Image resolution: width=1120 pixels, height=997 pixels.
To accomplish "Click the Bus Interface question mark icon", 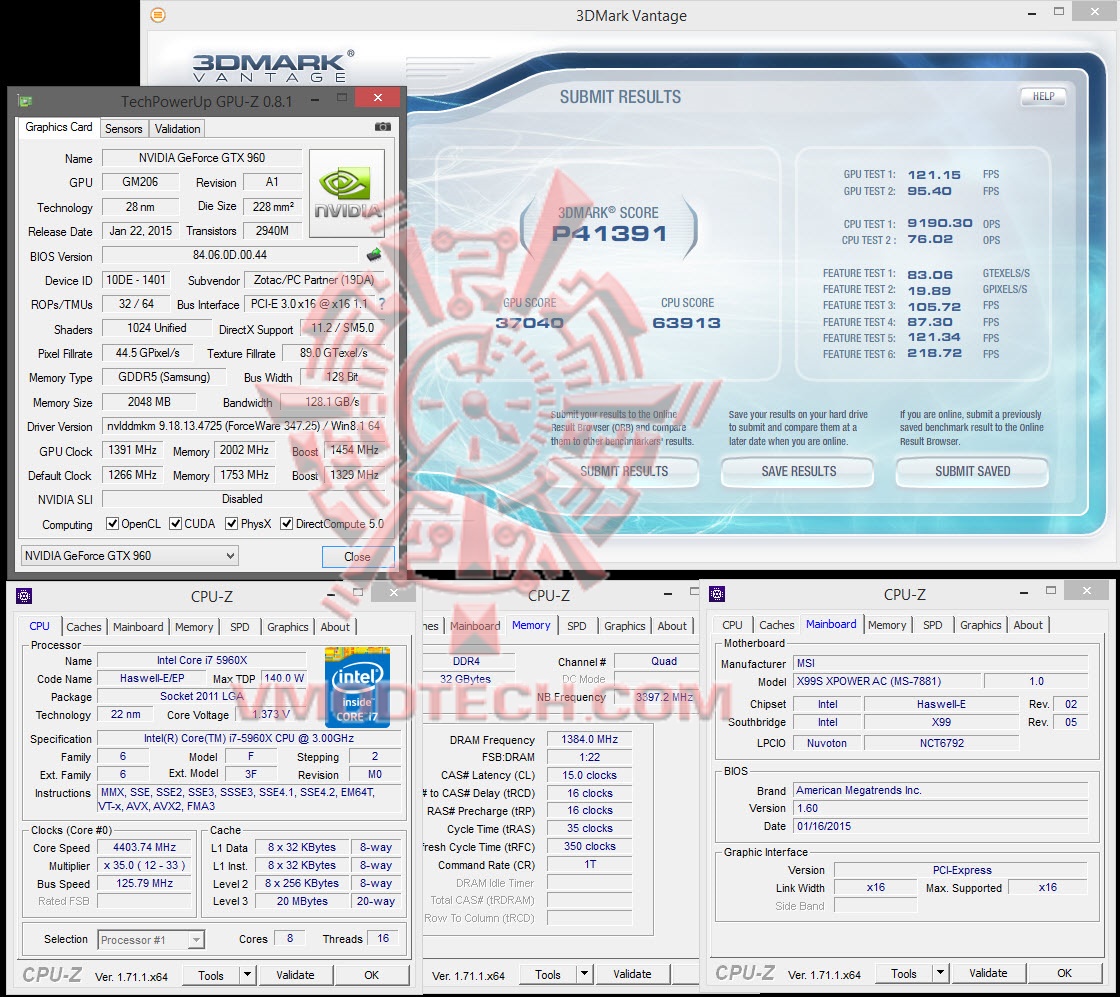I will pyautogui.click(x=381, y=304).
